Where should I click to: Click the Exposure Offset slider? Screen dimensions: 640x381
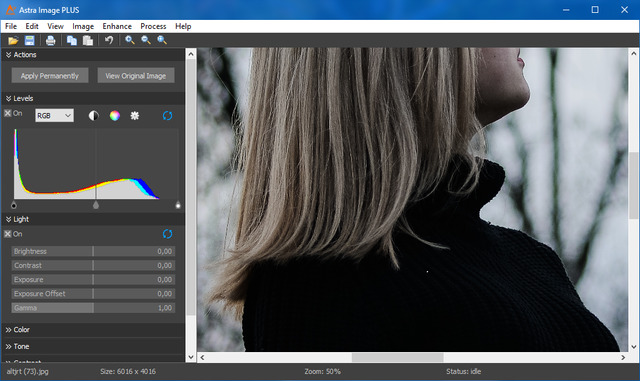coord(93,294)
